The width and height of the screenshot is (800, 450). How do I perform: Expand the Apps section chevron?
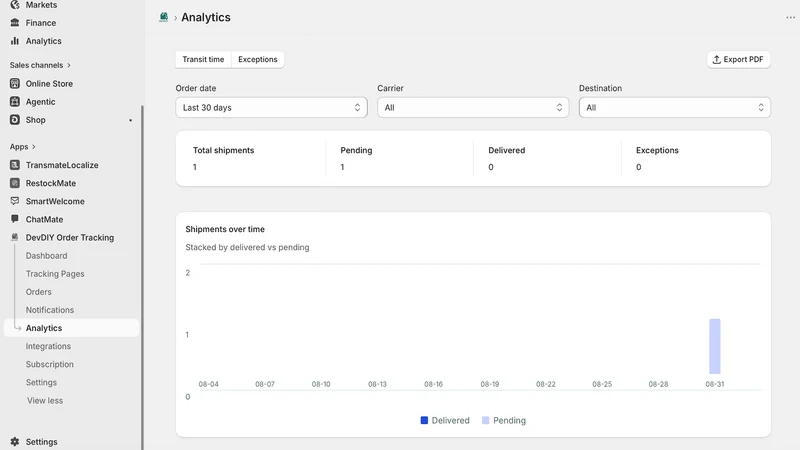[x=34, y=146]
